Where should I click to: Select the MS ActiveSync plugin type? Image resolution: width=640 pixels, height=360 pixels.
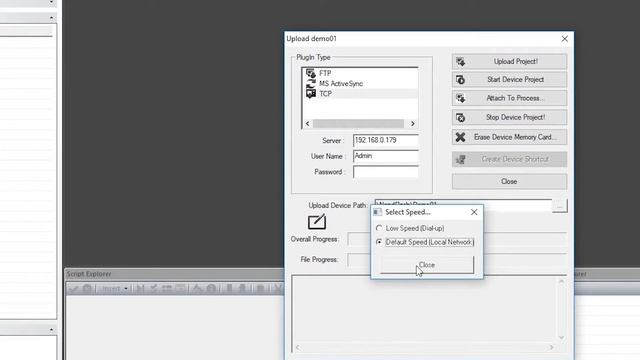point(341,84)
